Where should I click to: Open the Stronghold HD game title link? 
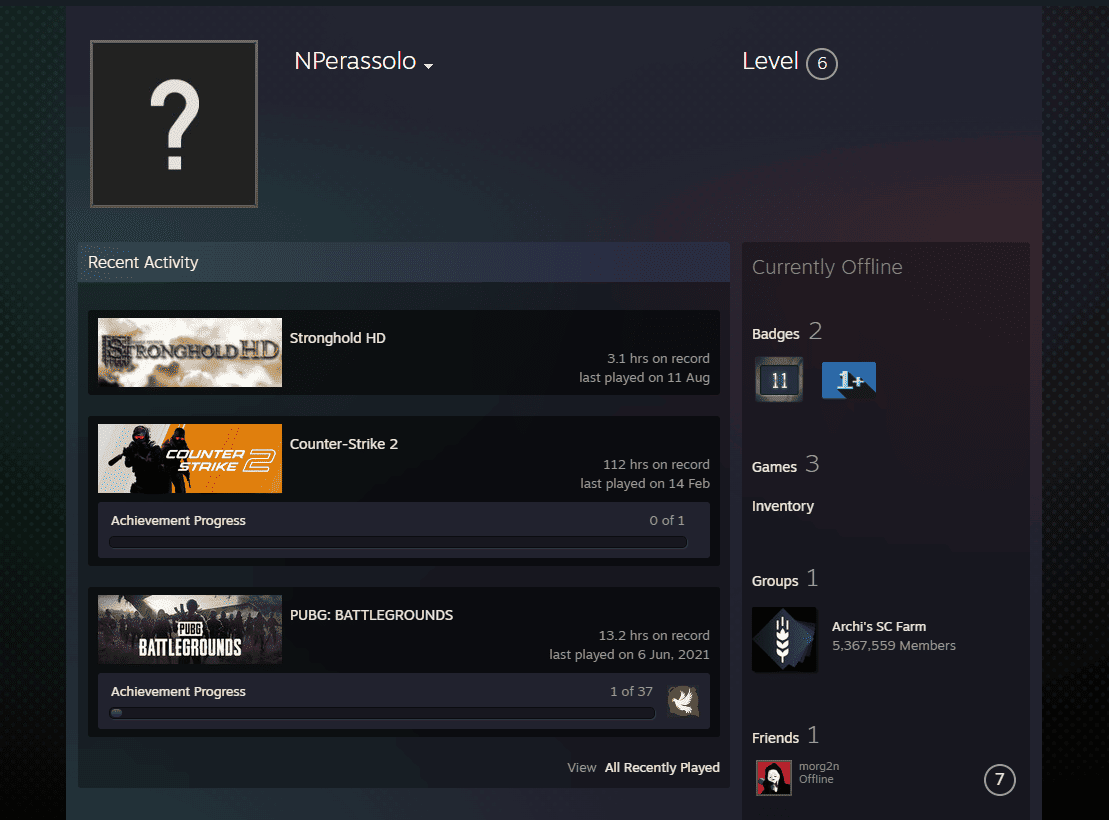click(337, 338)
